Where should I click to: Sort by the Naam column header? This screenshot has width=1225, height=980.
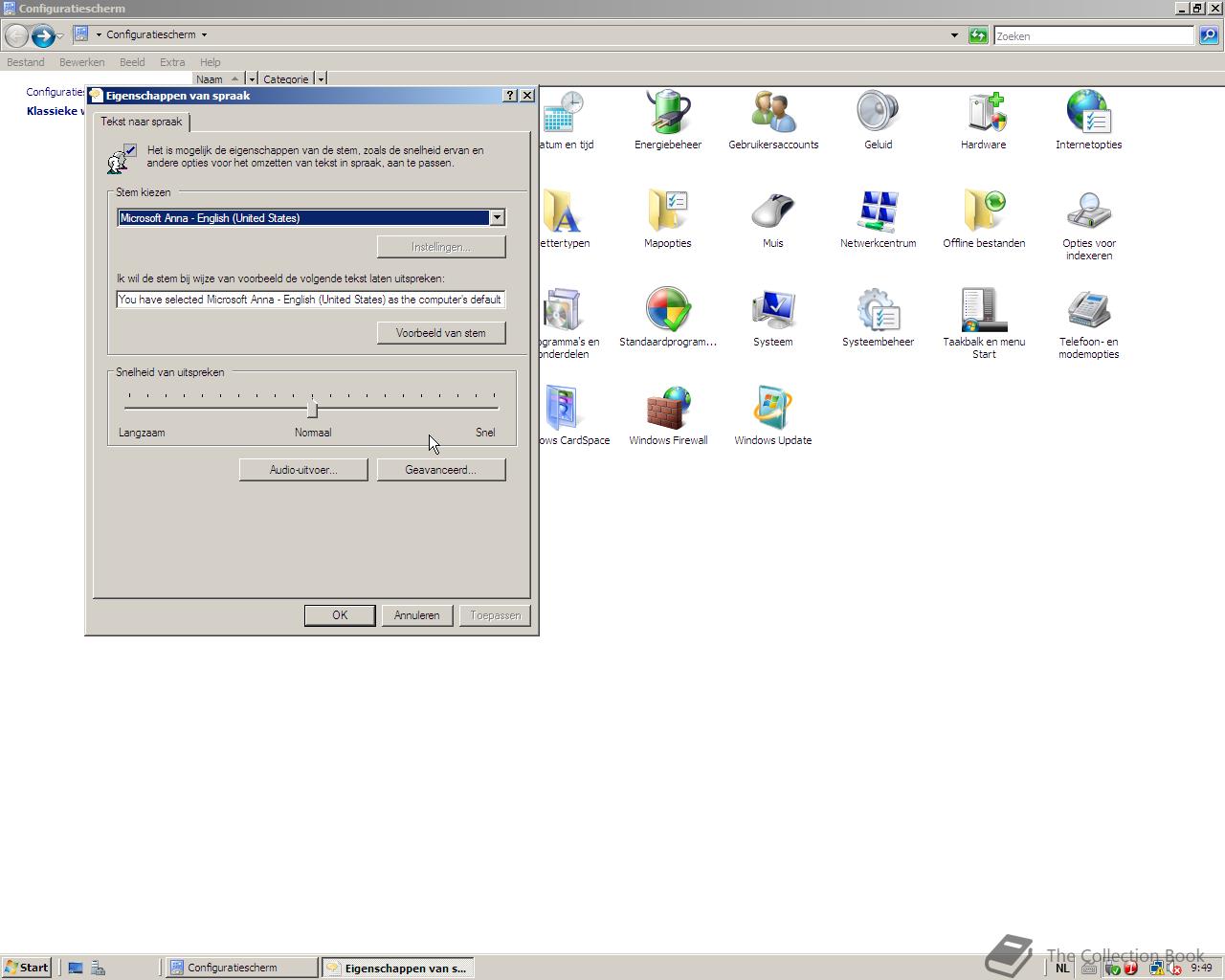(218, 79)
